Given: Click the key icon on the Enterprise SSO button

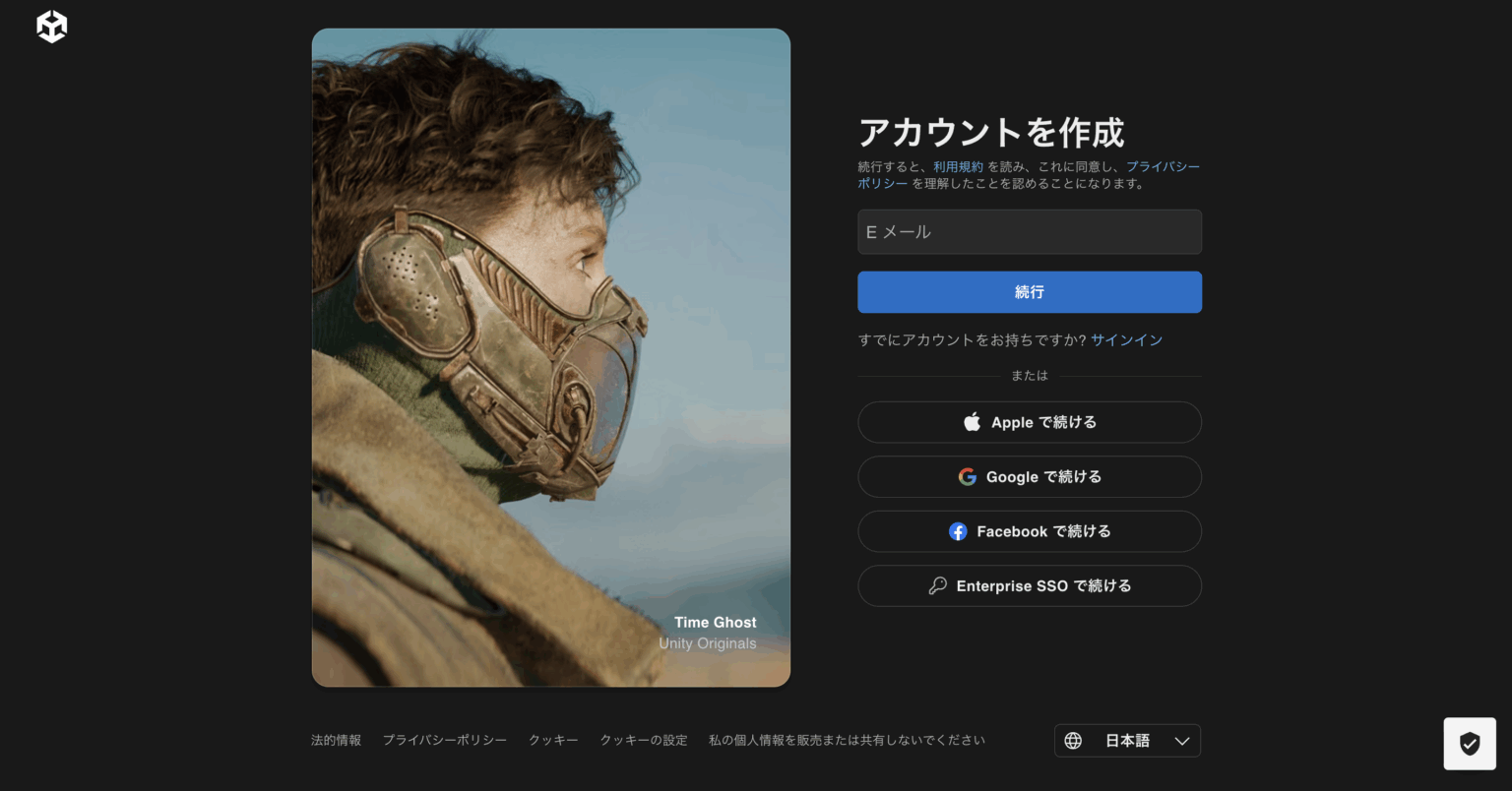Looking at the screenshot, I should tap(937, 585).
